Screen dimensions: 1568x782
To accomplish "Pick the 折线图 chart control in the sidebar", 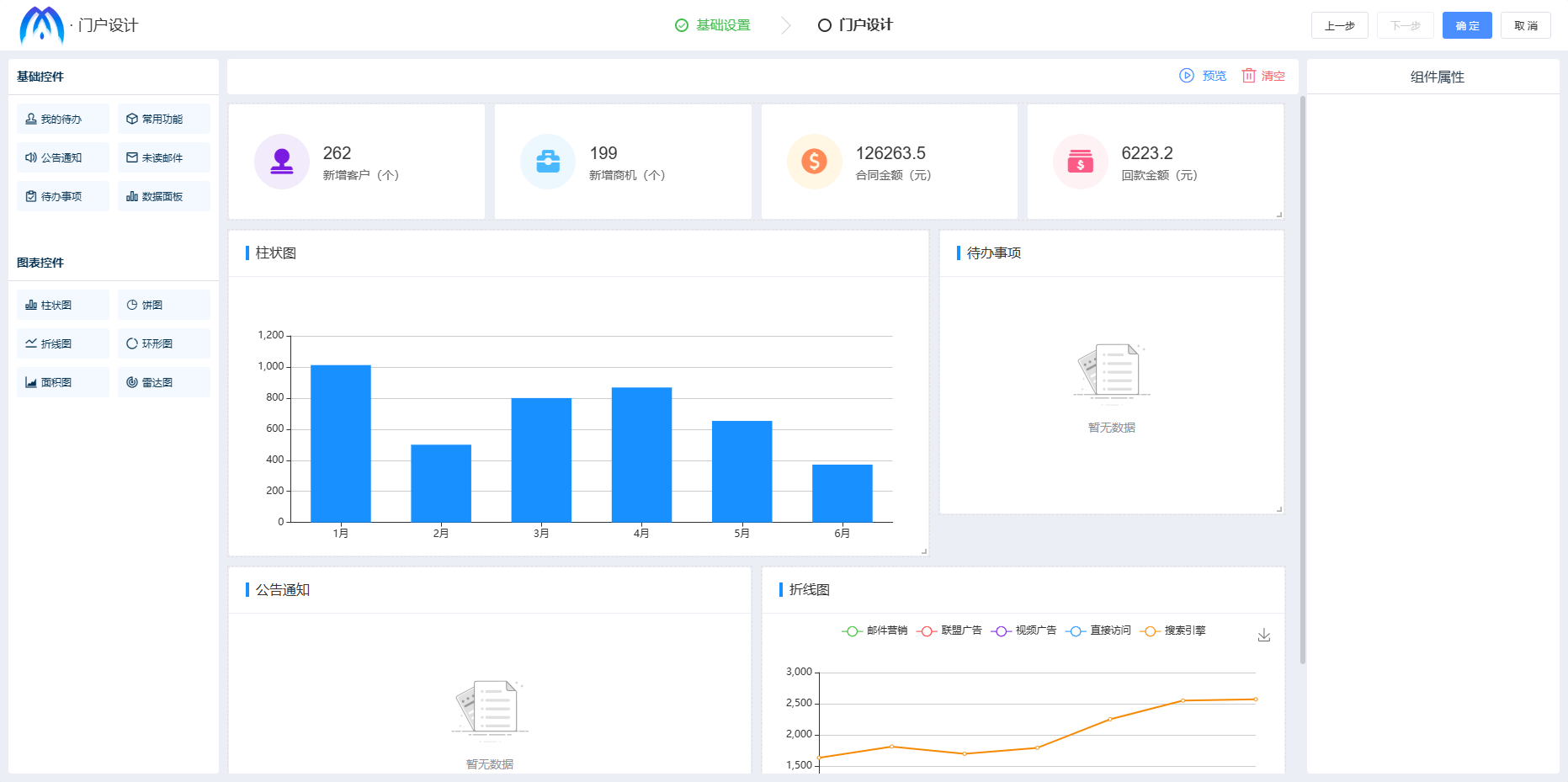I will tap(63, 343).
